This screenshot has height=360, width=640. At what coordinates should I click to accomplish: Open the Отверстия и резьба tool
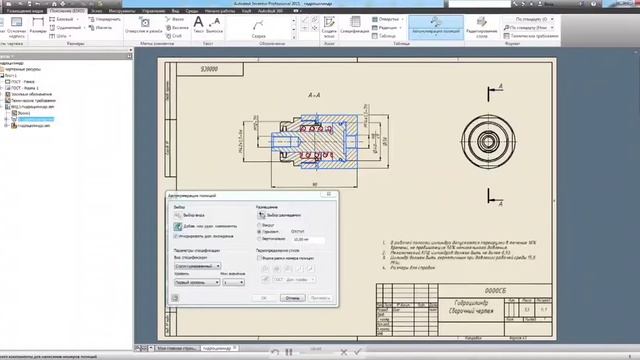coord(144,25)
